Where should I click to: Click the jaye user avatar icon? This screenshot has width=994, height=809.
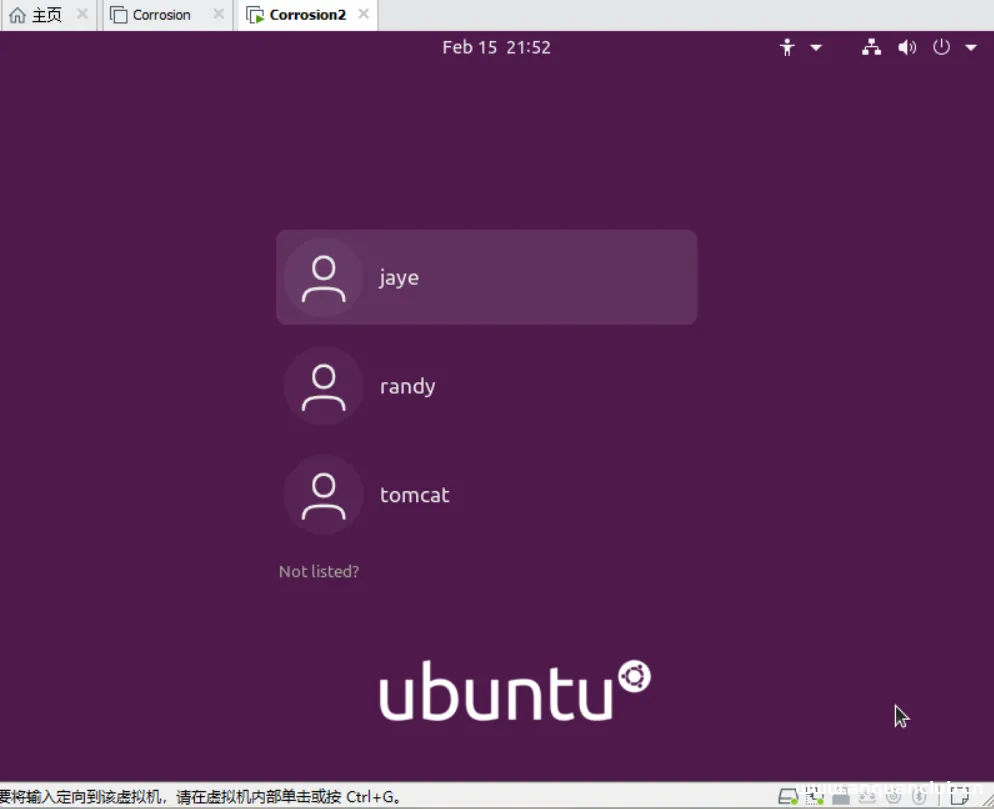coord(323,278)
